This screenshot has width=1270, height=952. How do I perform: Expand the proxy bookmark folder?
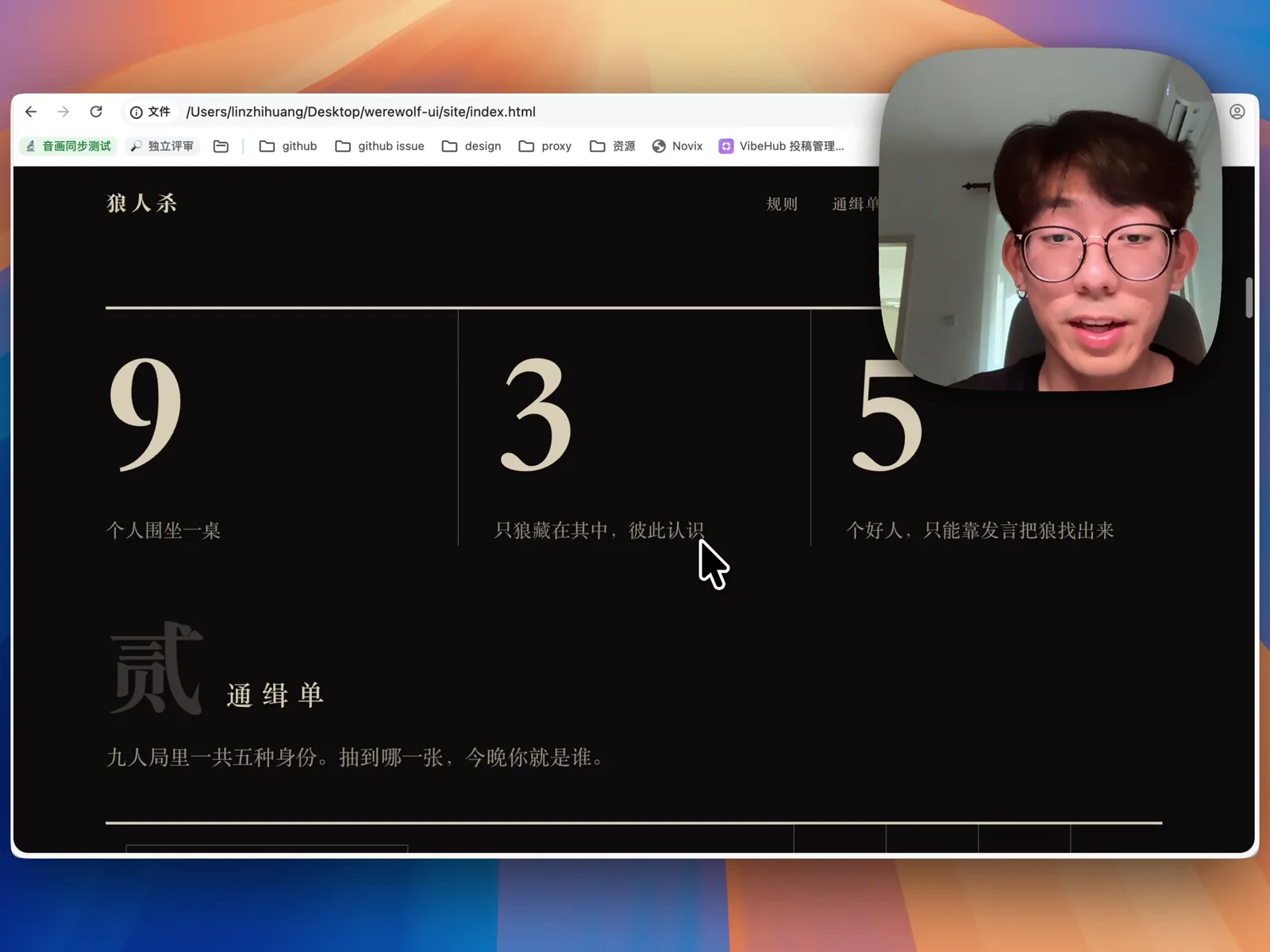pyautogui.click(x=545, y=146)
